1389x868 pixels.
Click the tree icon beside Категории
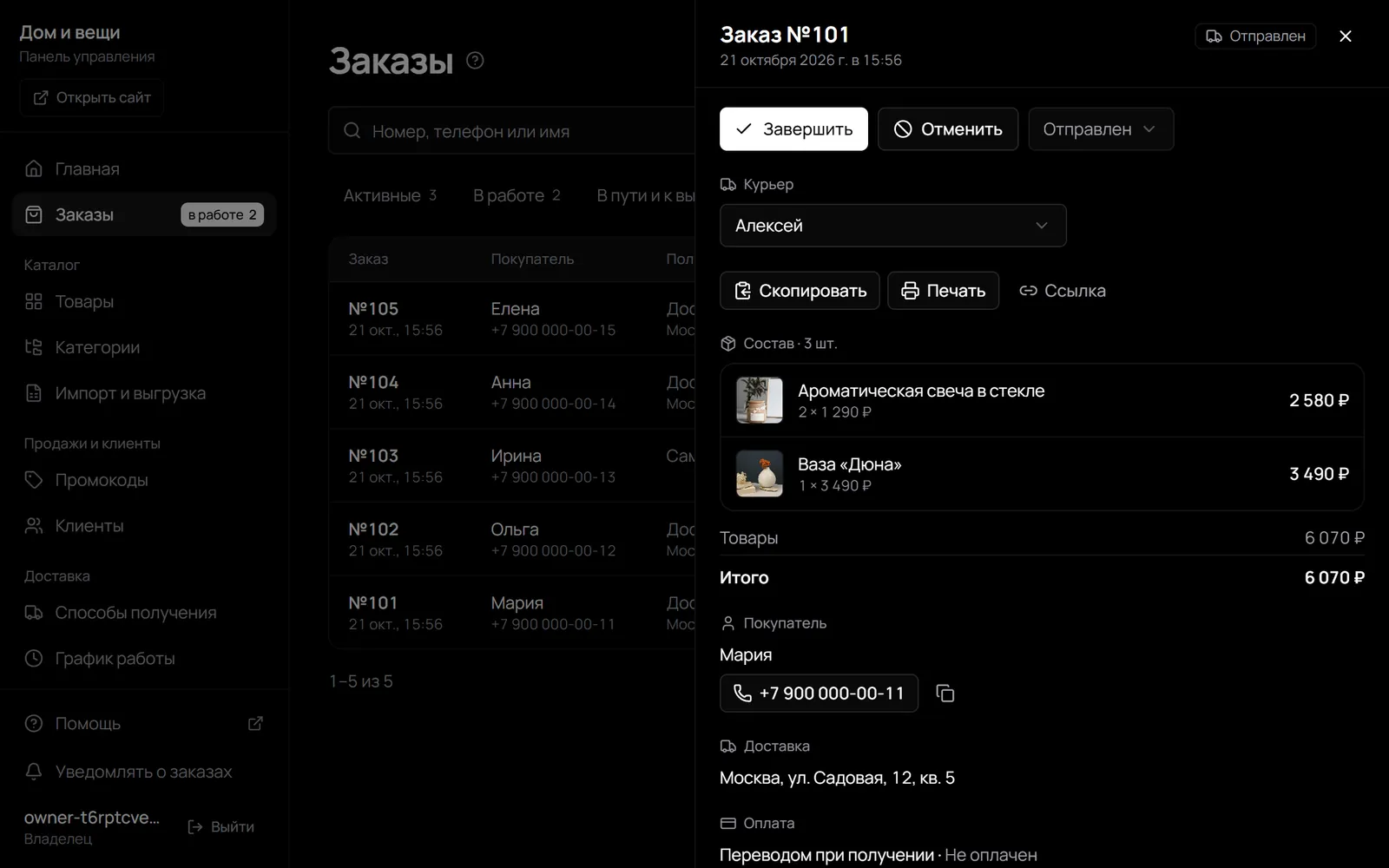34,347
